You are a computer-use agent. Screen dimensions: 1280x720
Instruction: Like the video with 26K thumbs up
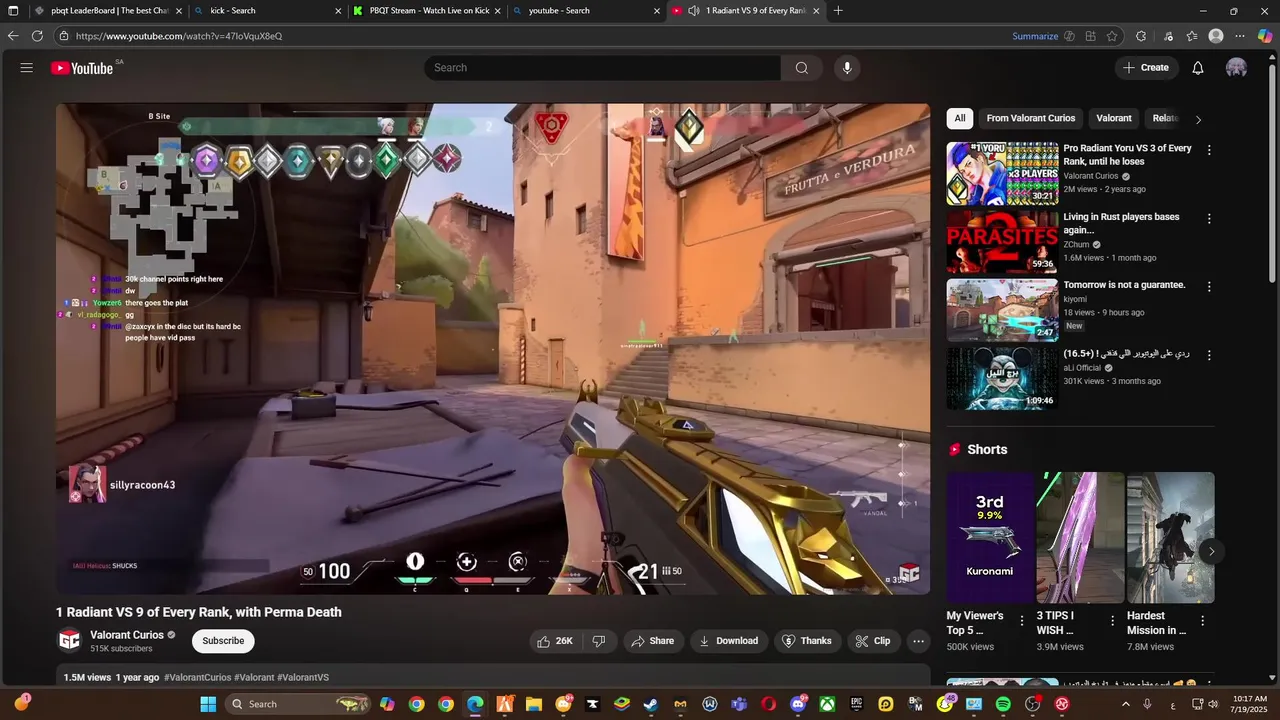click(x=555, y=641)
